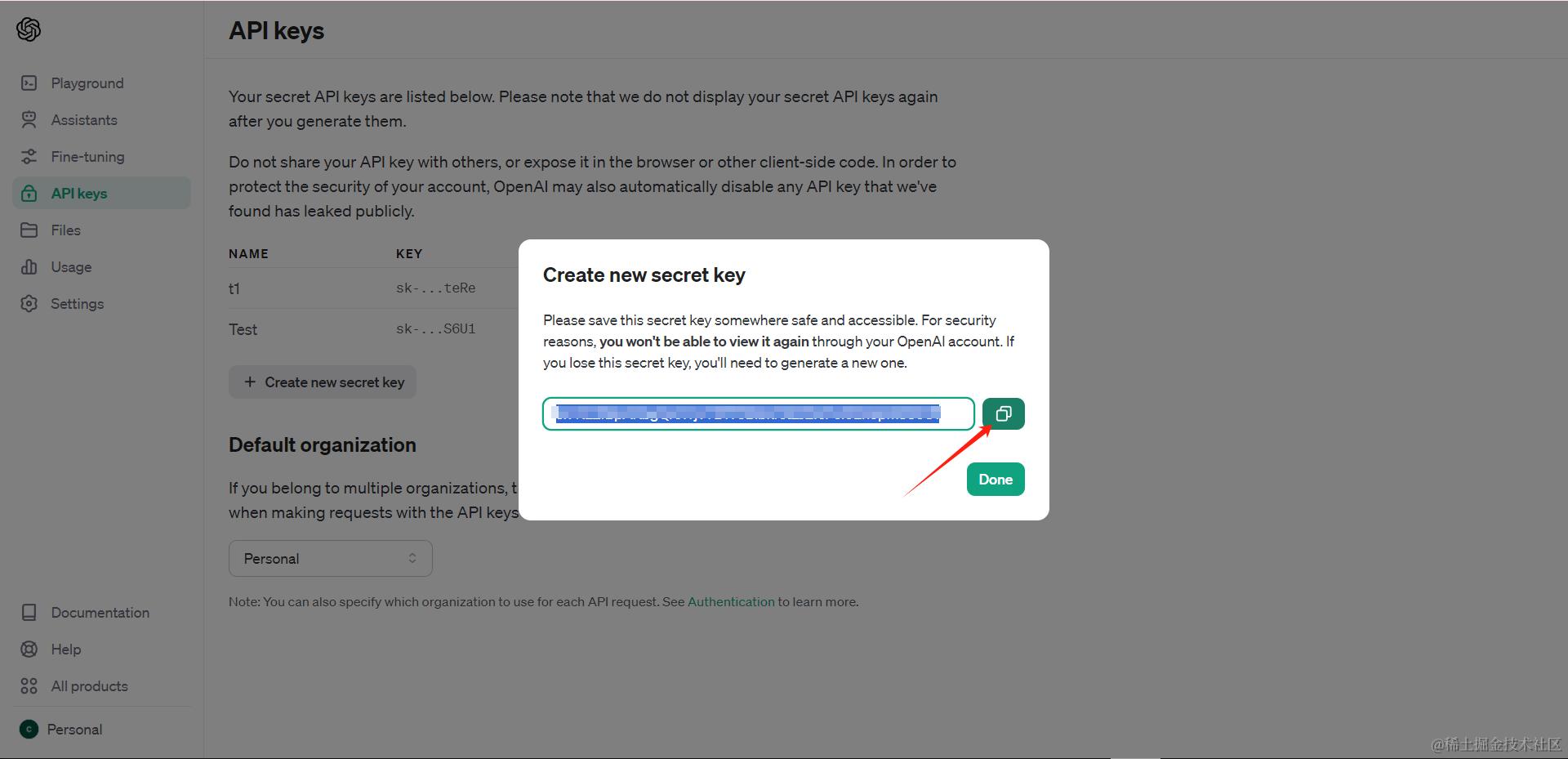The image size is (1568, 759).
Task: Click the Settings gear icon
Action: pos(29,304)
